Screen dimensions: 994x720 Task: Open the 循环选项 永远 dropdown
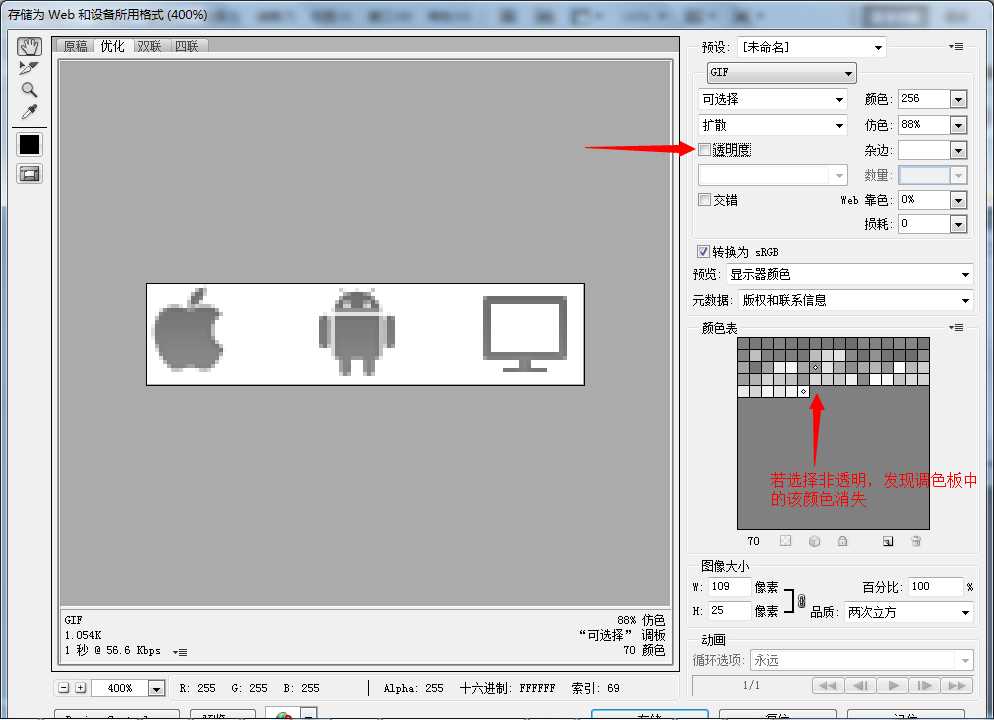[862, 660]
